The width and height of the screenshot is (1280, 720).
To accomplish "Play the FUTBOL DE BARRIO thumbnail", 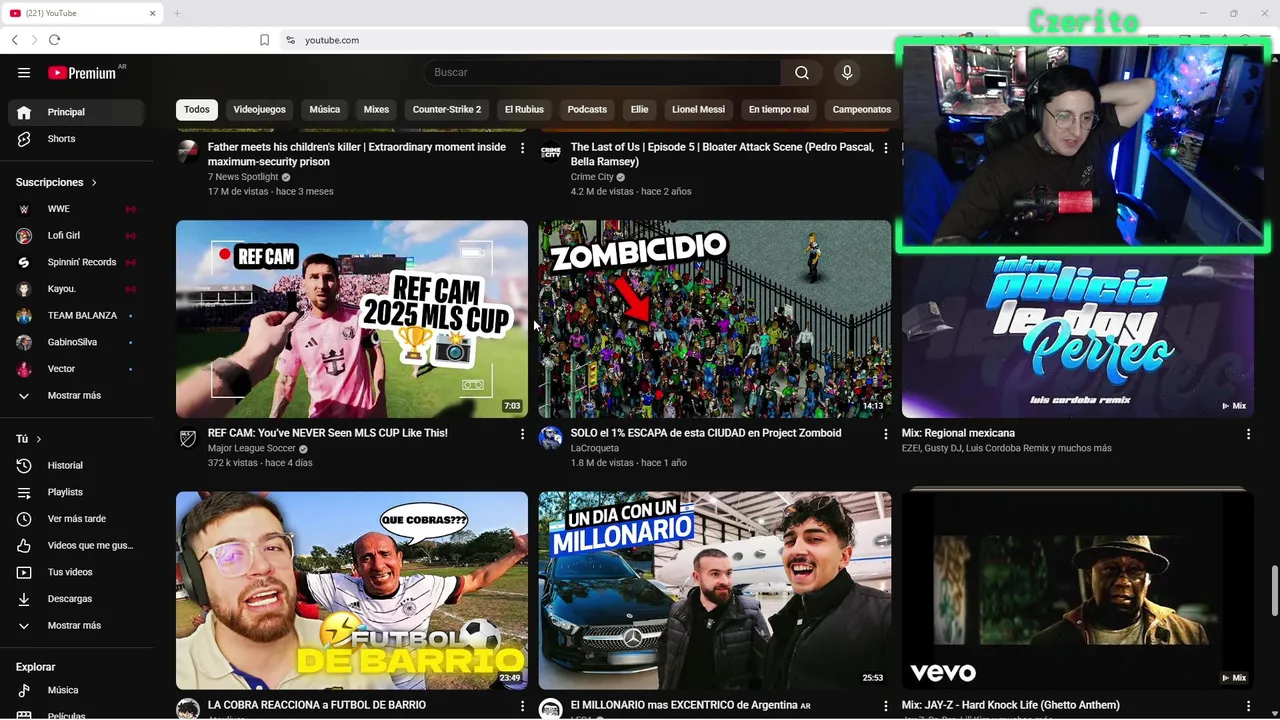I will [352, 590].
